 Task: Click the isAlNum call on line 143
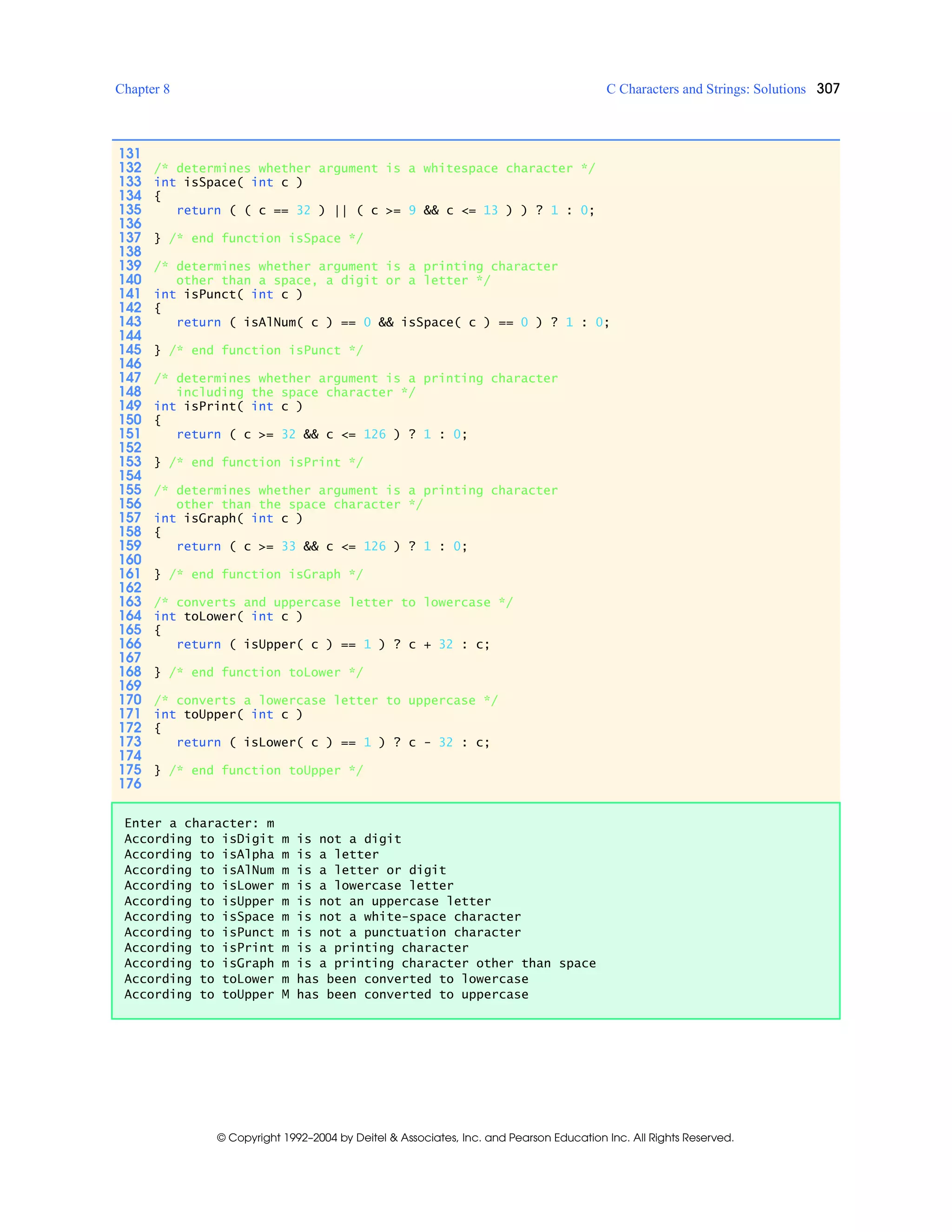(x=270, y=323)
